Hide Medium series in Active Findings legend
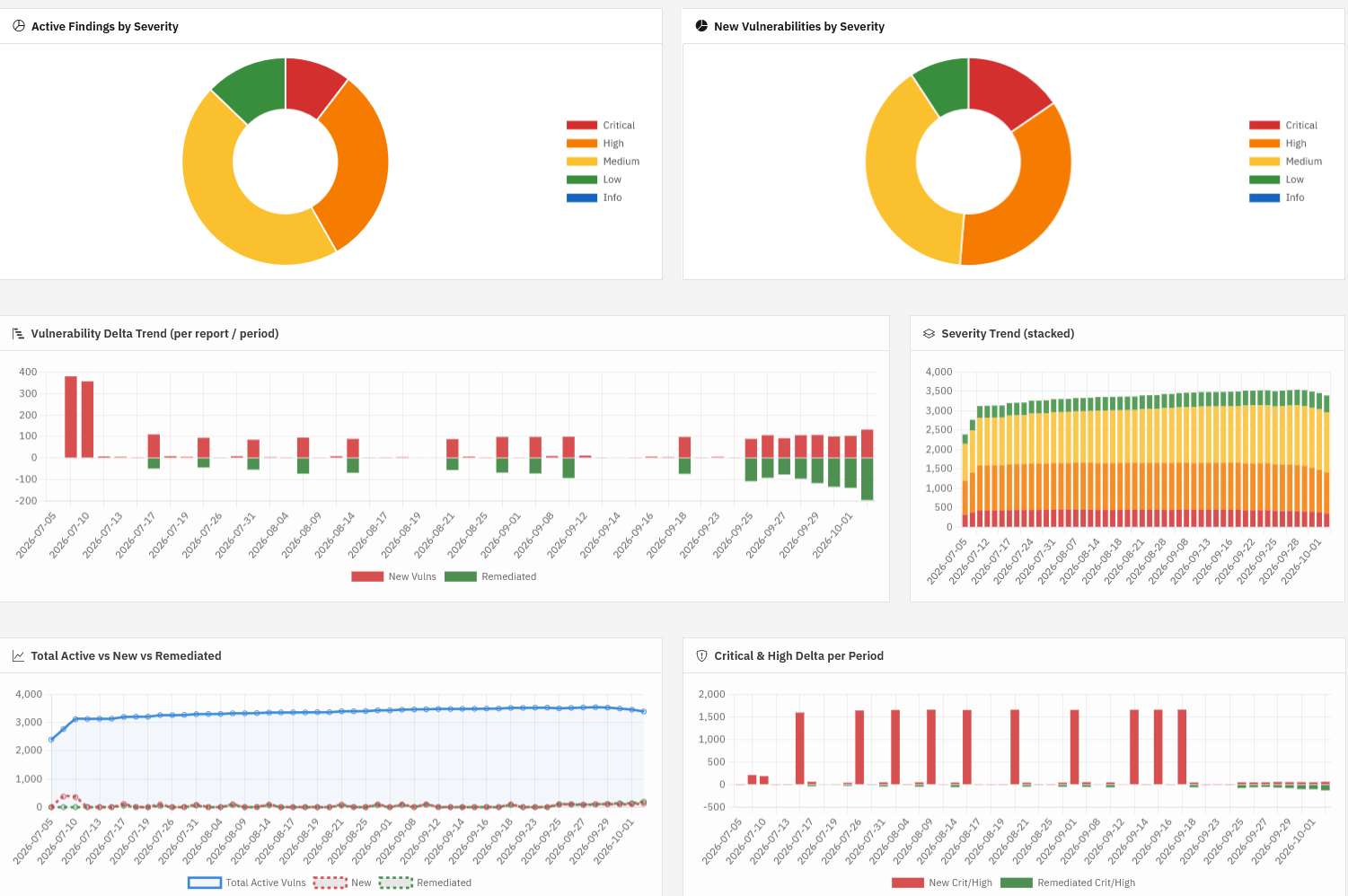 click(x=603, y=161)
